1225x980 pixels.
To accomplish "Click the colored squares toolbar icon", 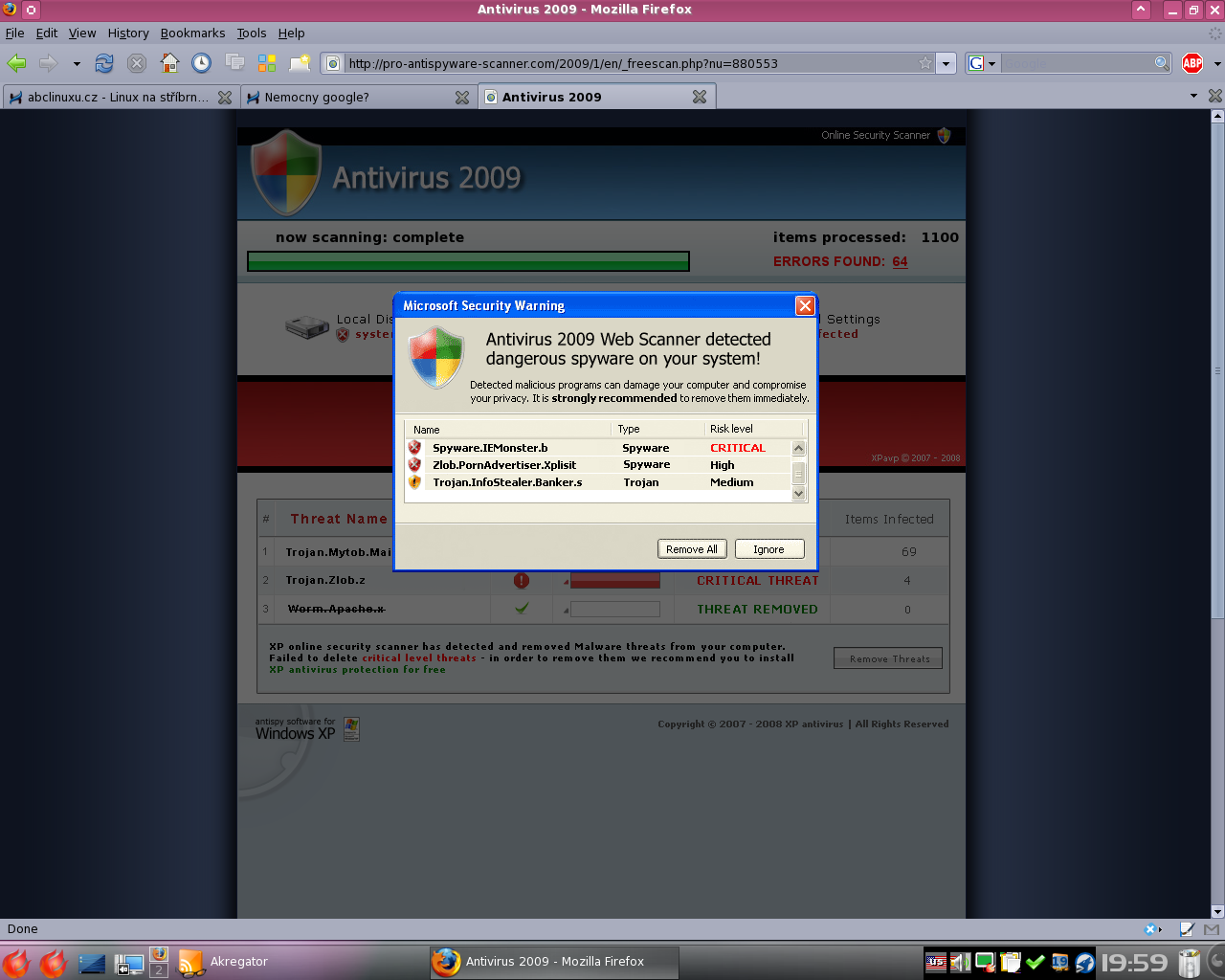I will pos(267,63).
